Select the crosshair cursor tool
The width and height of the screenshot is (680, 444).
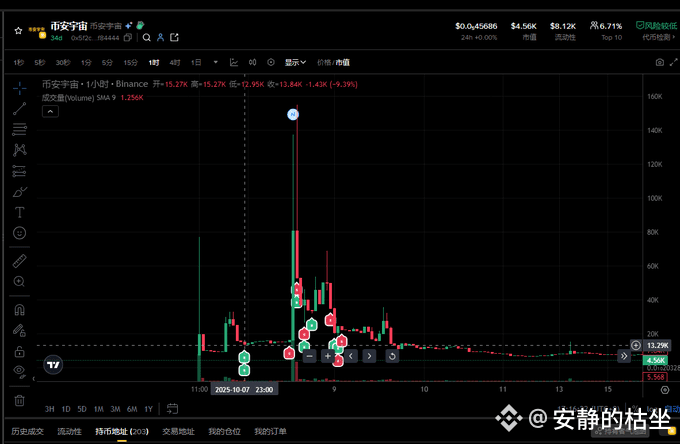tap(20, 88)
